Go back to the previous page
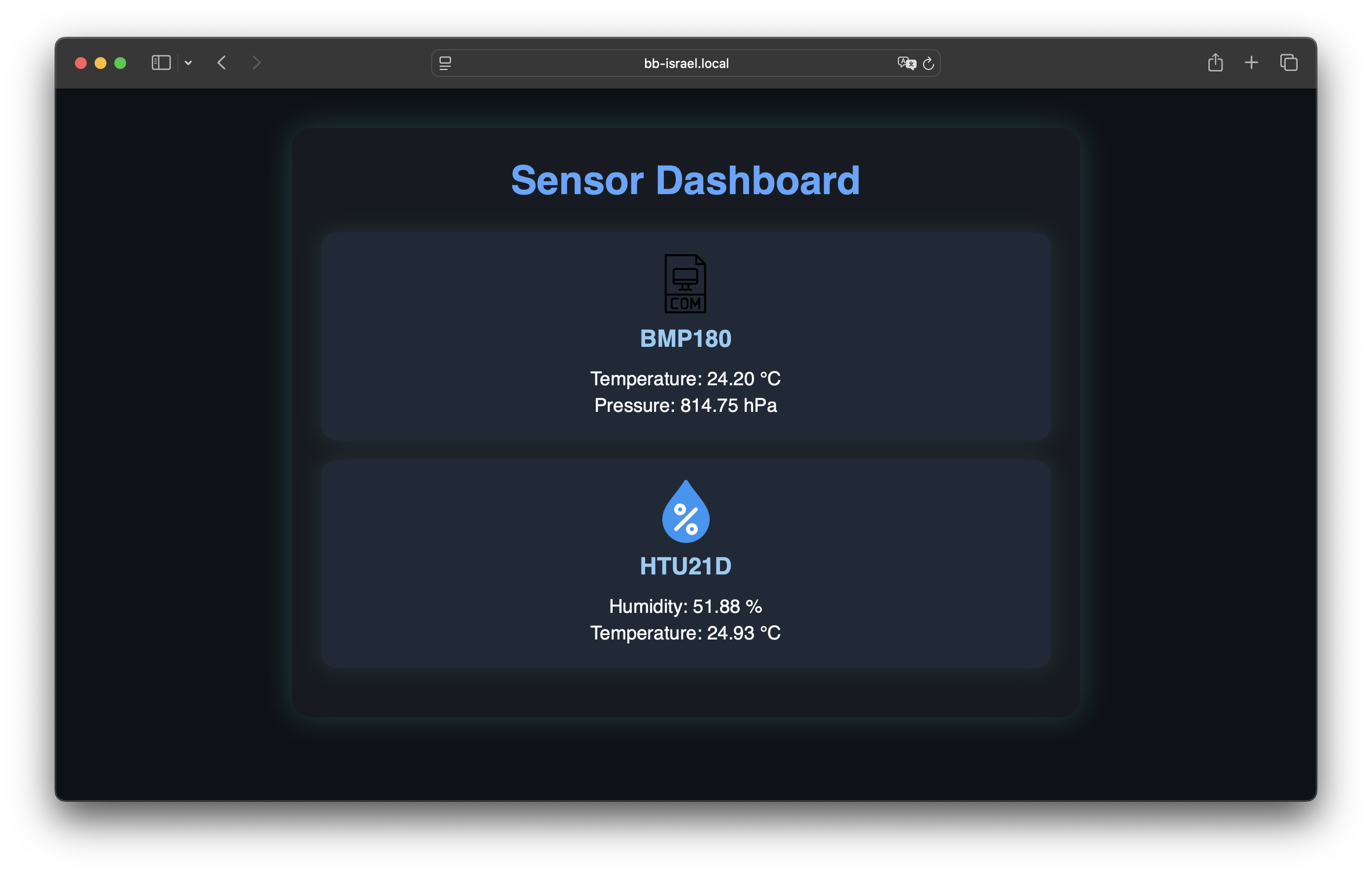Image resolution: width=1372 pixels, height=874 pixels. pos(222,63)
